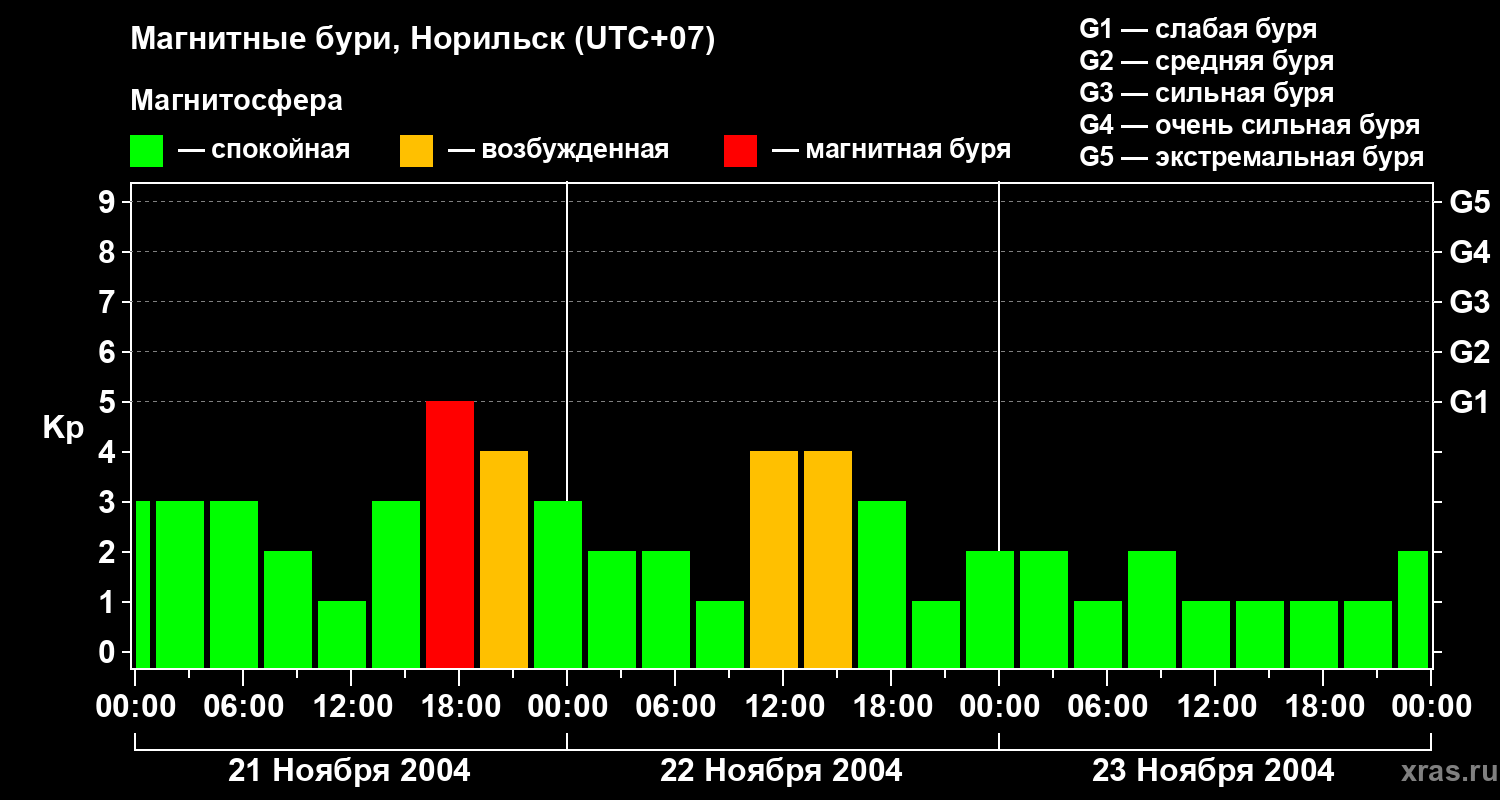Click the right-axis G1 label

[x=1469, y=402]
